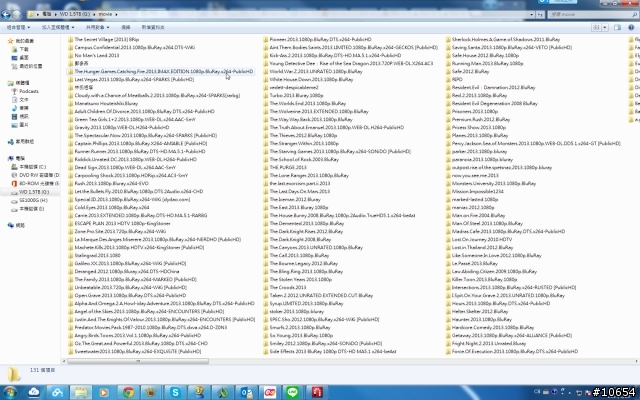This screenshot has height=400, width=640.
Task: Open Outlook from the taskbar
Action: point(246,392)
